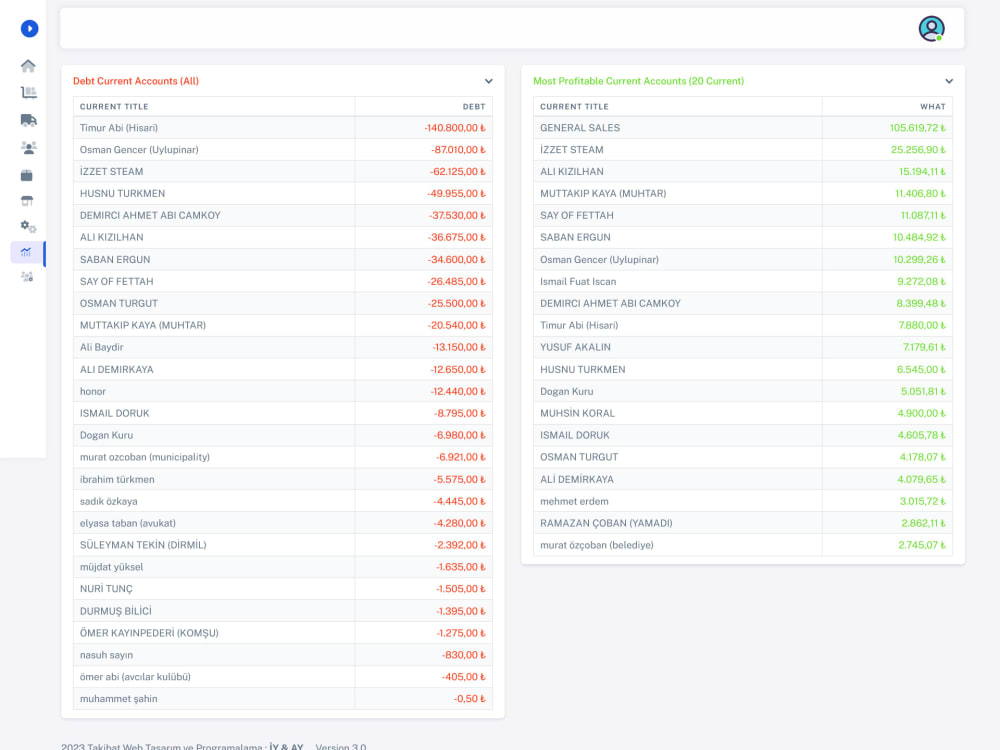Select murat özçoban (belediye) row
The width and height of the screenshot is (1000, 750).
click(x=743, y=545)
